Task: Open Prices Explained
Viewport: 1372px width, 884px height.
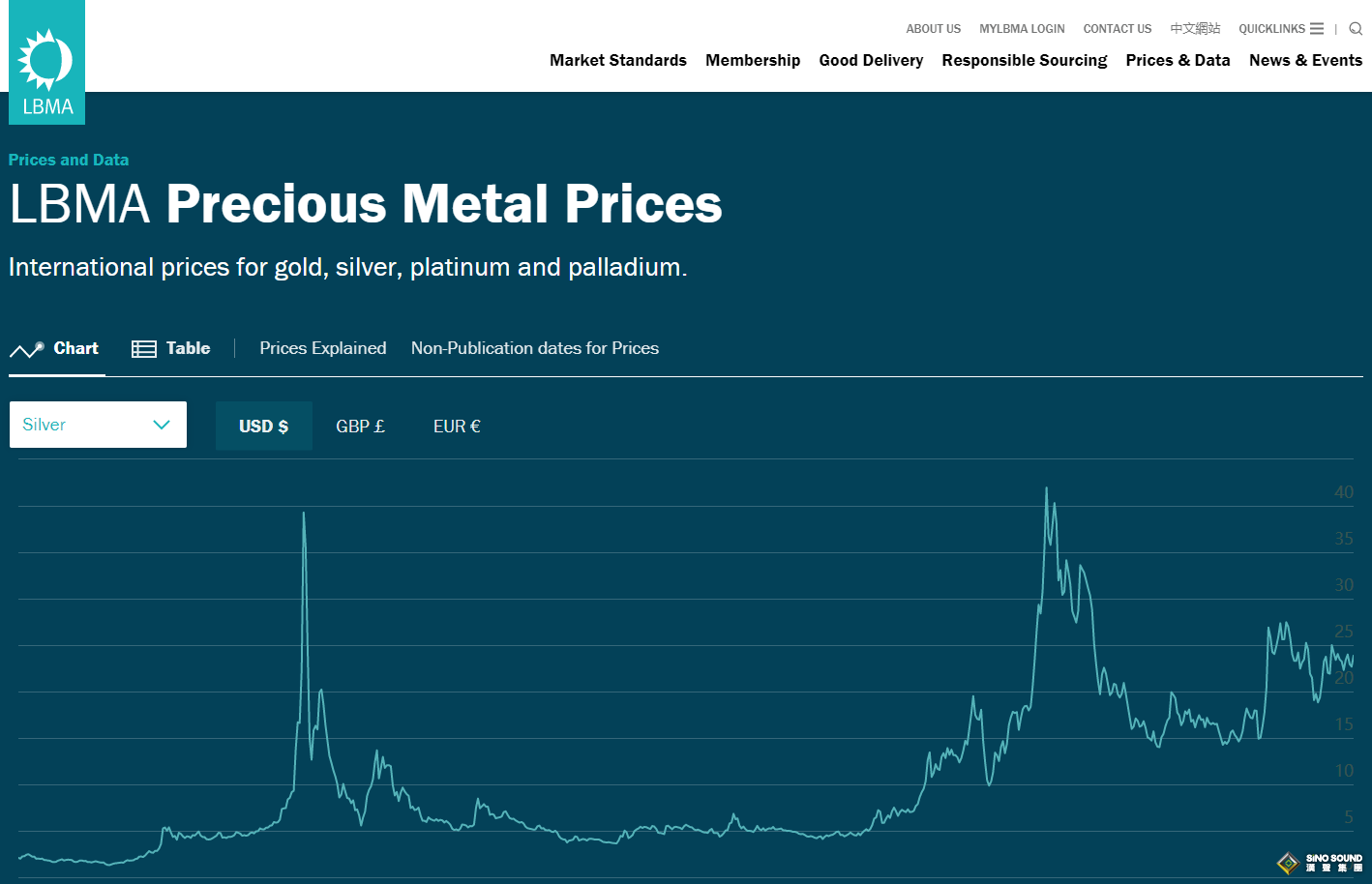Action: [x=323, y=348]
